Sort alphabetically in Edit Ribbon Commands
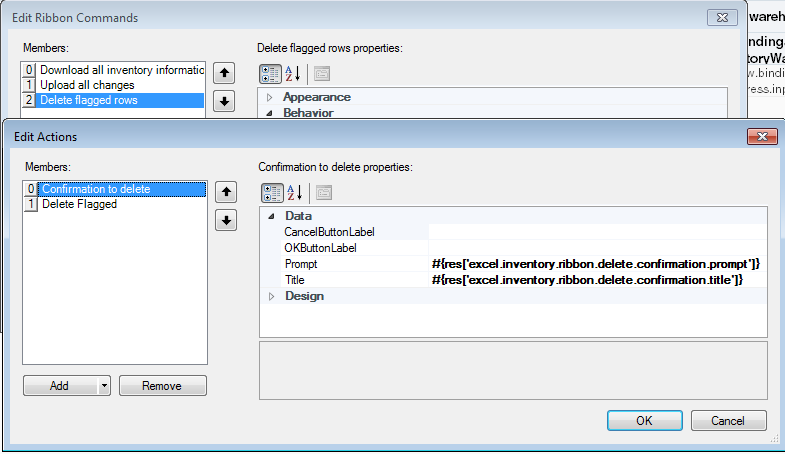 [x=292, y=74]
